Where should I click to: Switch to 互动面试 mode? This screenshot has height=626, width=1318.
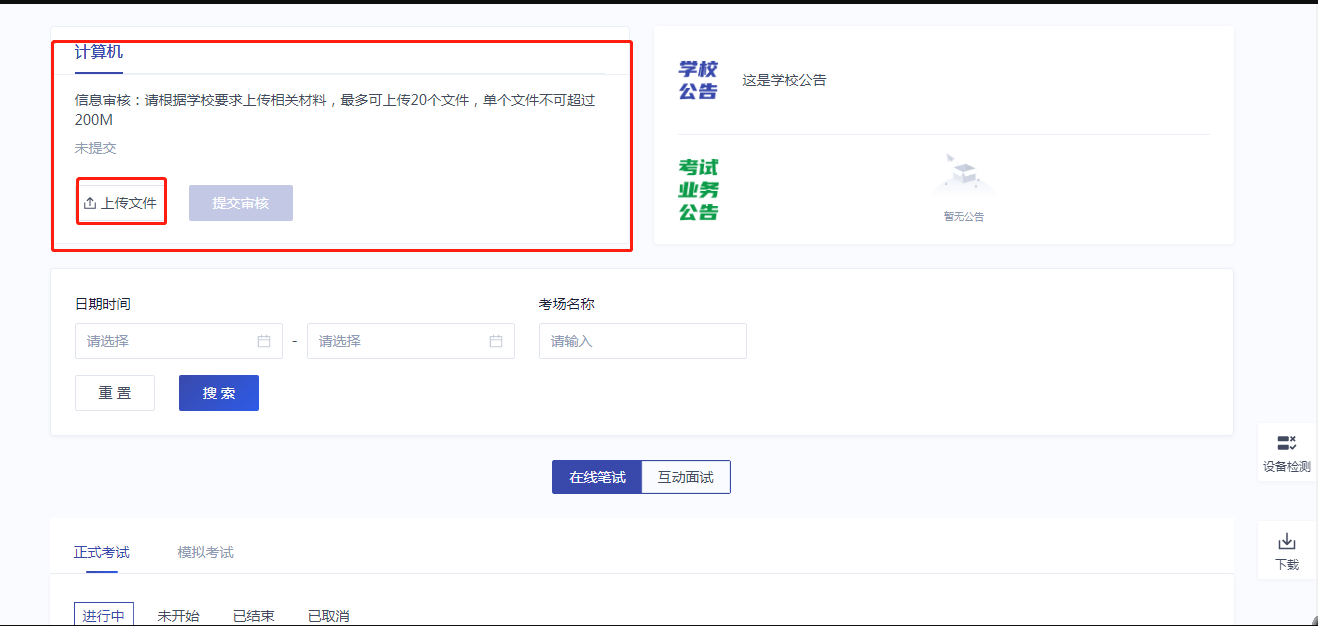click(x=685, y=477)
